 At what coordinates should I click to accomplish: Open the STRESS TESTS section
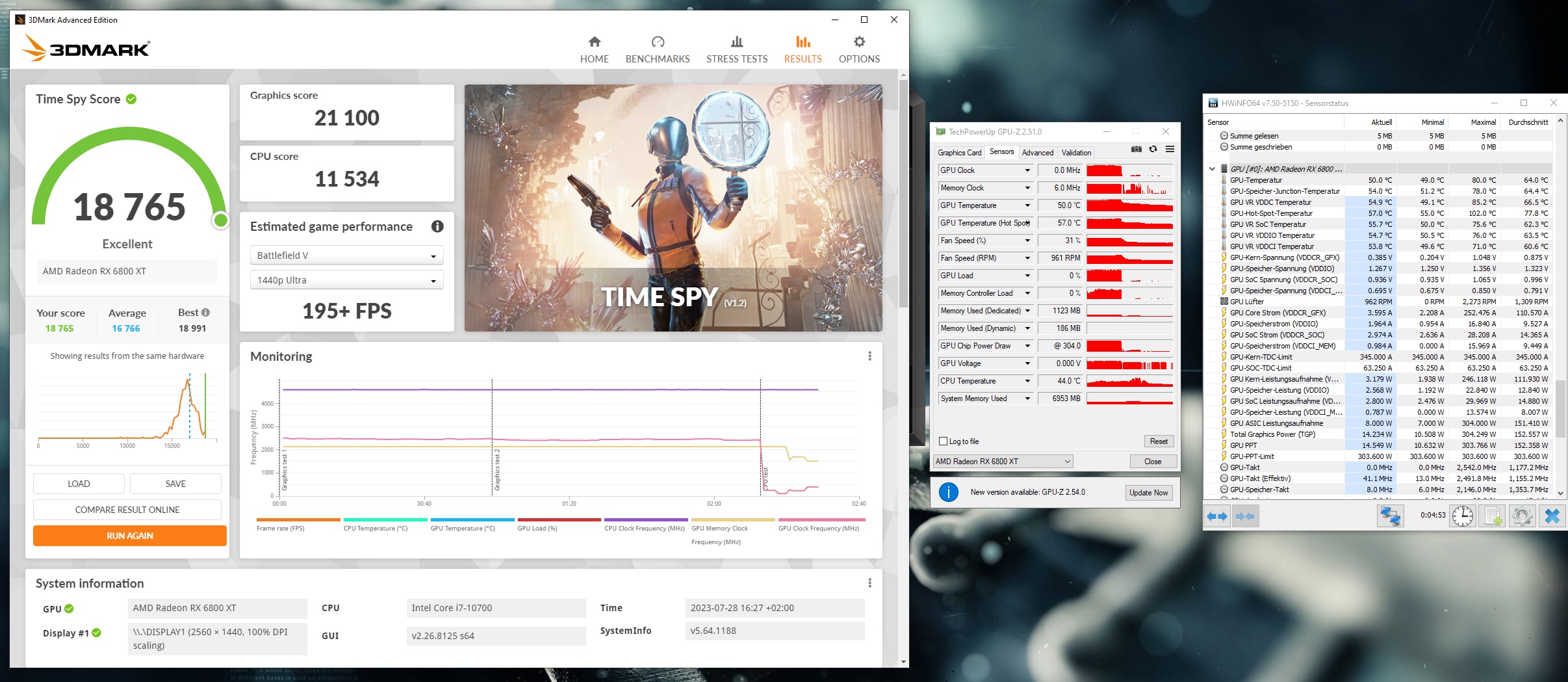pos(737,50)
